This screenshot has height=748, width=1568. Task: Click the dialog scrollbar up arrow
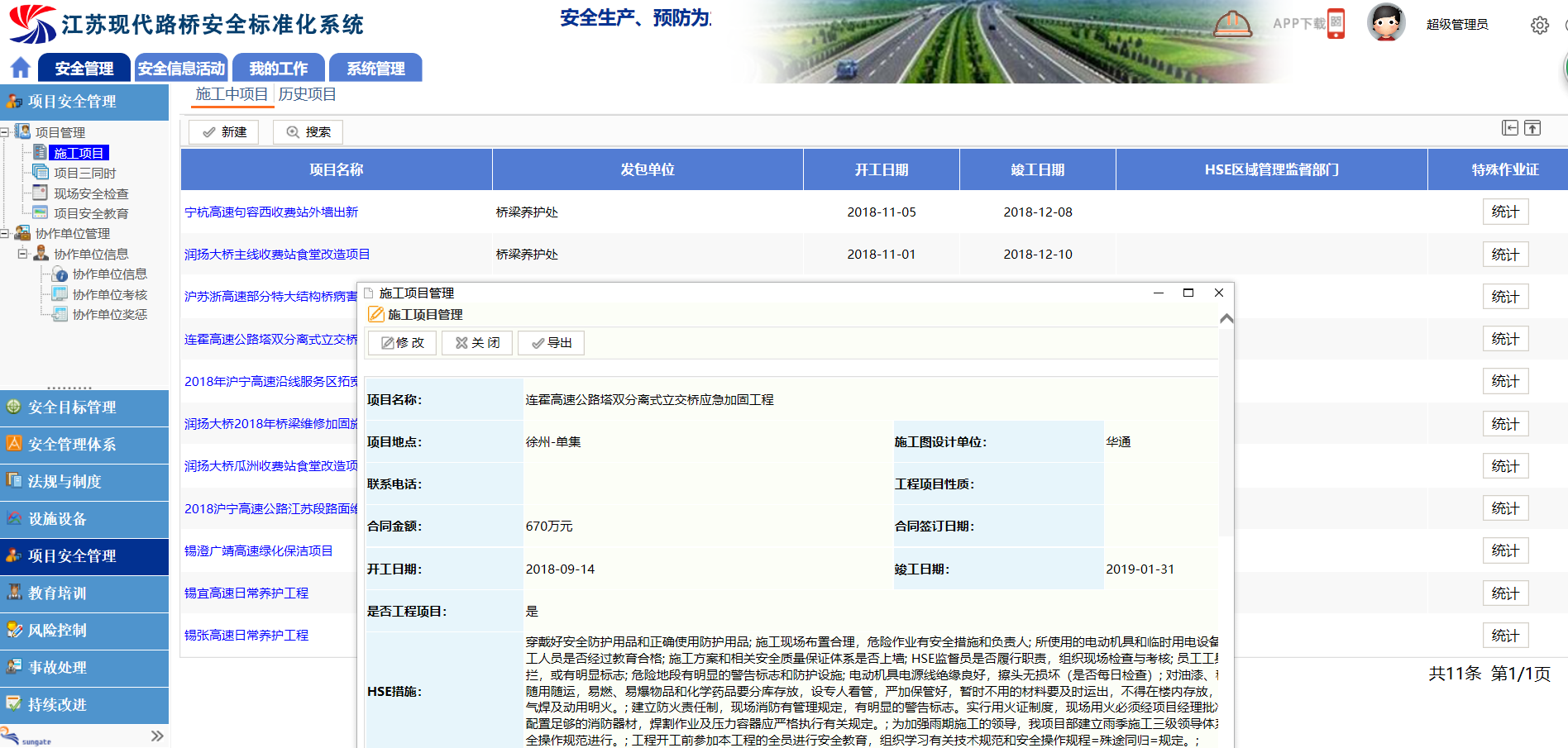click(x=1226, y=319)
